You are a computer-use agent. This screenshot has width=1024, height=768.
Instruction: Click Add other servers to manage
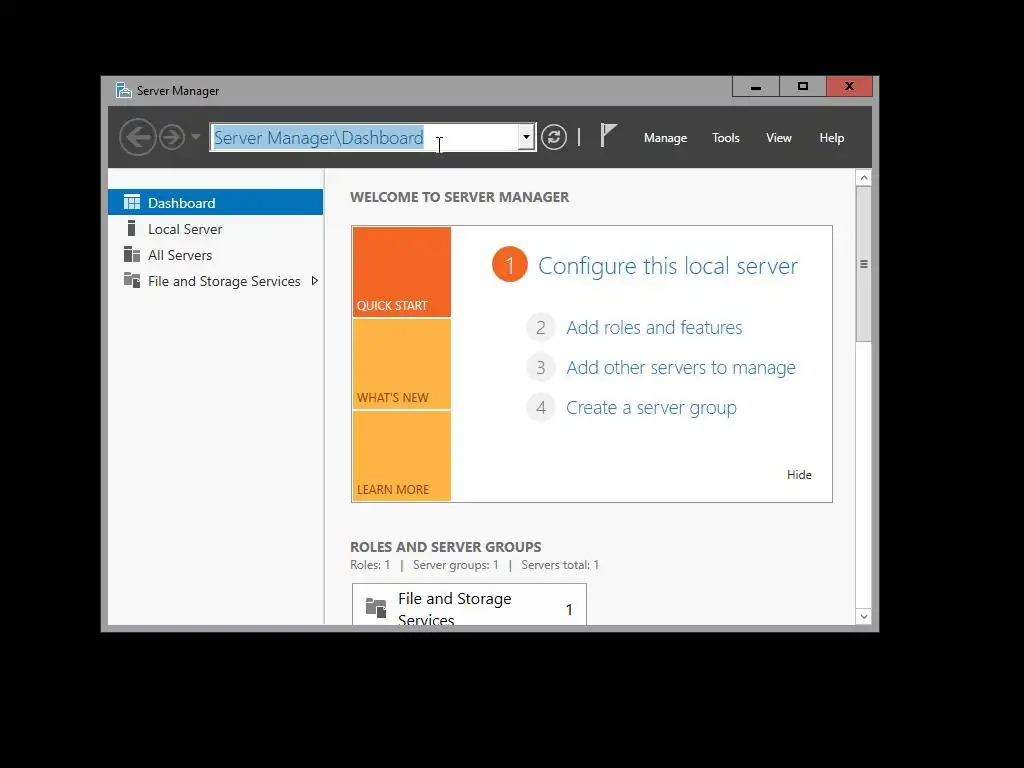pyautogui.click(x=680, y=368)
